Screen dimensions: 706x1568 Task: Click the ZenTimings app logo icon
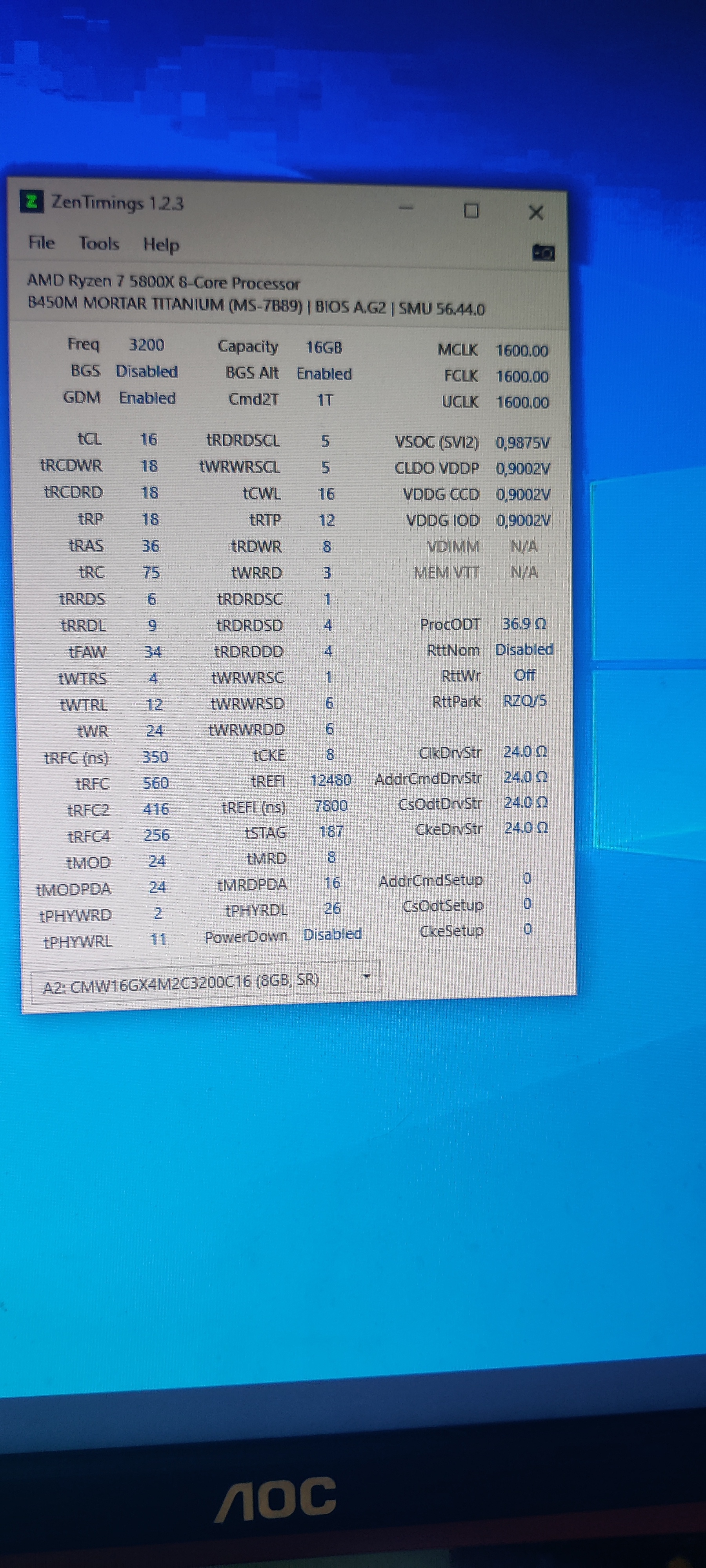[31, 201]
